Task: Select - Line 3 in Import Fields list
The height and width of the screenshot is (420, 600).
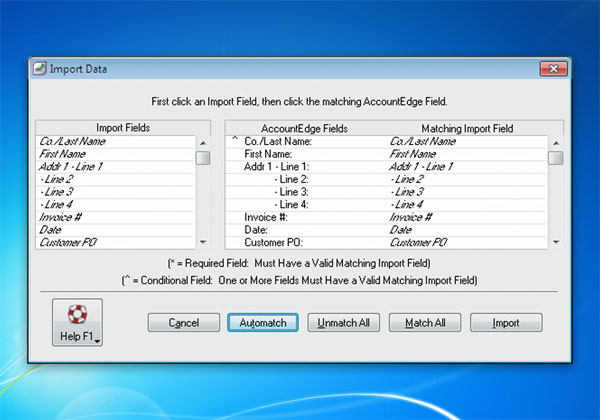Action: pyautogui.click(x=115, y=192)
